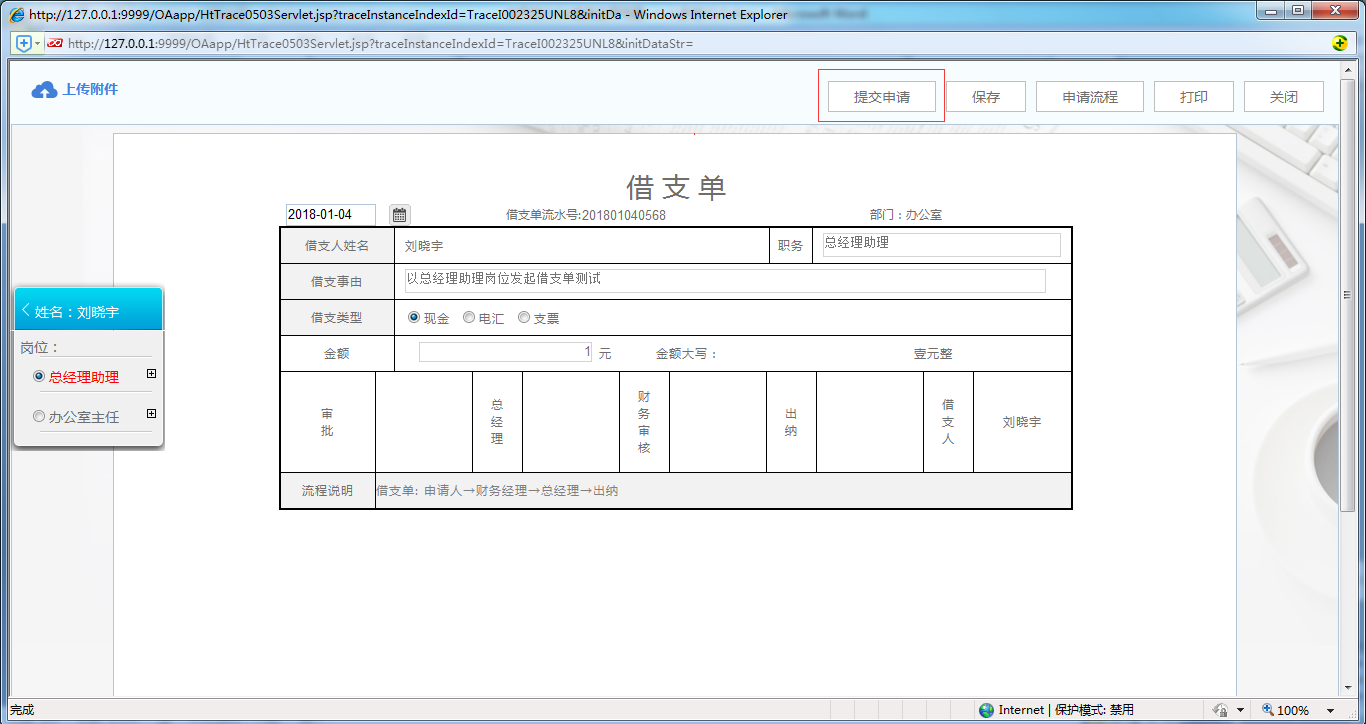1366x724 pixels.
Task: Expand the plus next to 总经理助理
Action: 151,373
